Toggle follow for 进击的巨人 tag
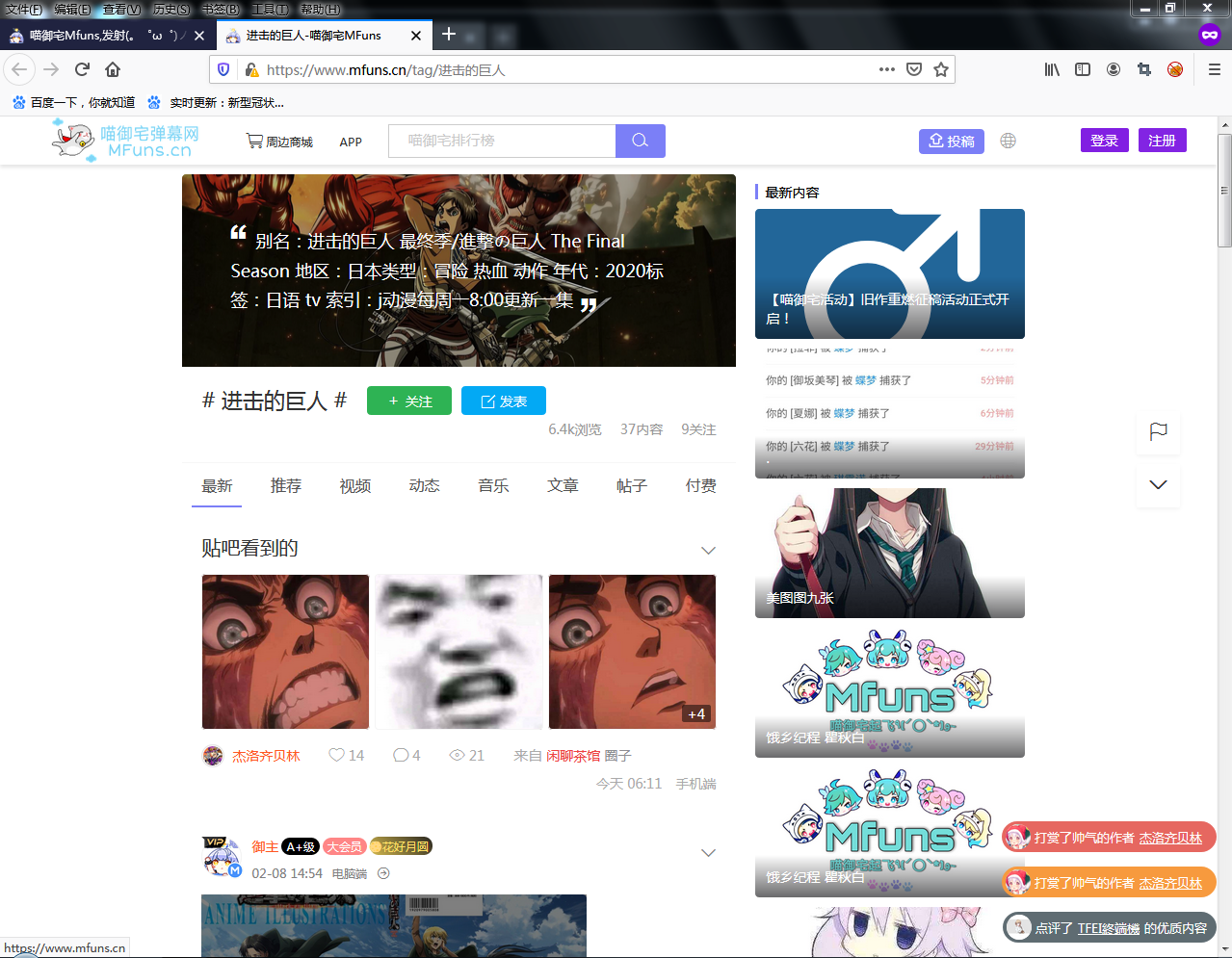Screen dimensions: 1232x958 [408, 401]
